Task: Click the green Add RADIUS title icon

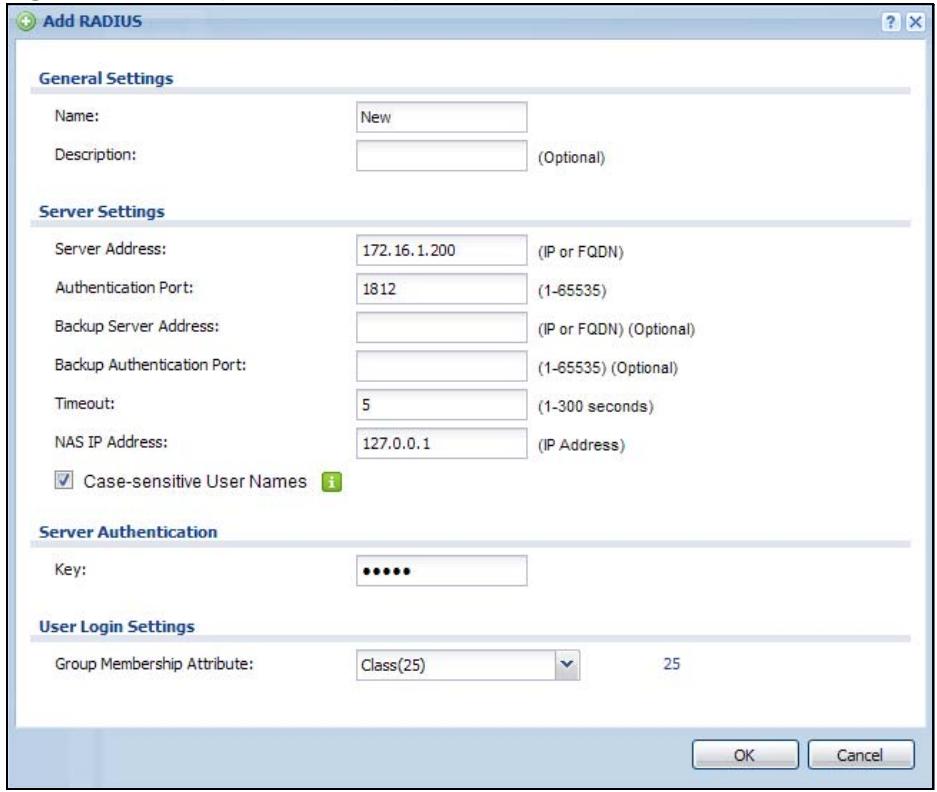Action: 26,22
